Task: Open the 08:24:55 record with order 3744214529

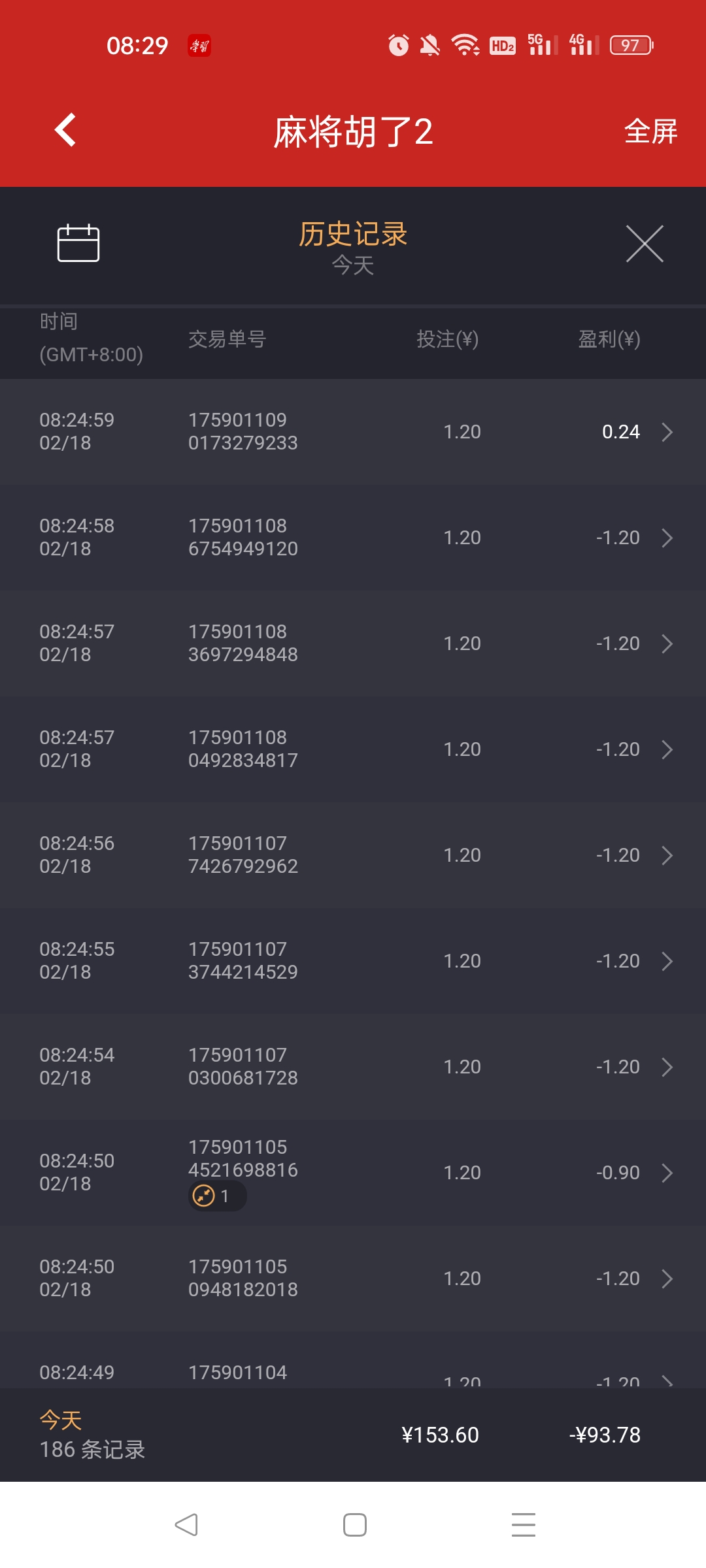Action: (353, 961)
